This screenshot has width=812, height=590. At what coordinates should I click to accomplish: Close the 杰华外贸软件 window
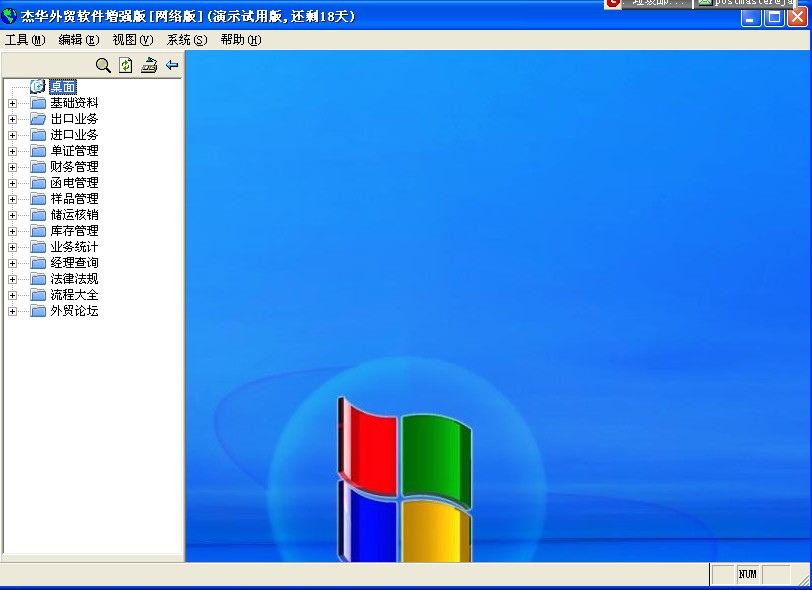pyautogui.click(x=798, y=17)
